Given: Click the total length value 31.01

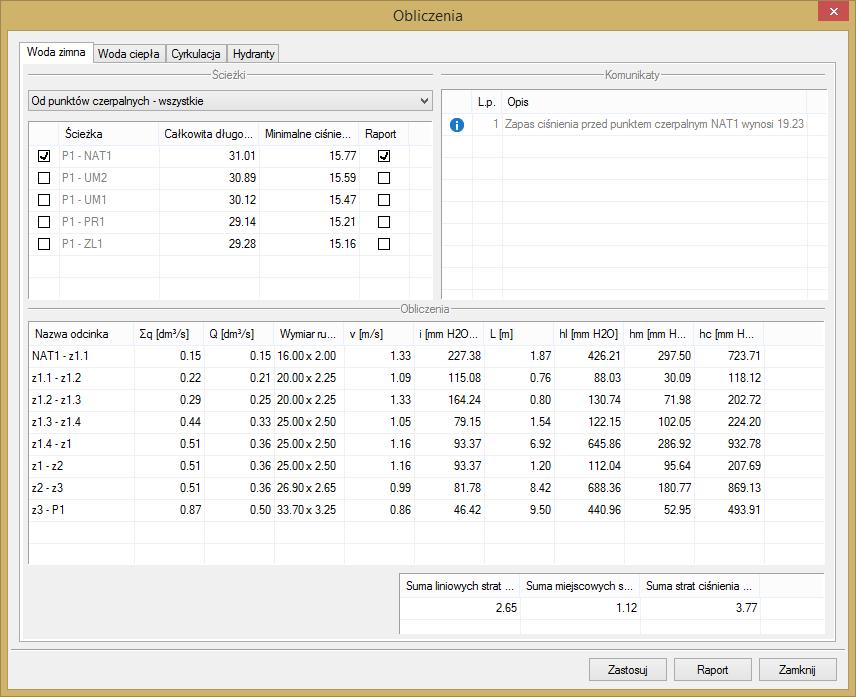Looking at the screenshot, I should click(x=242, y=156).
